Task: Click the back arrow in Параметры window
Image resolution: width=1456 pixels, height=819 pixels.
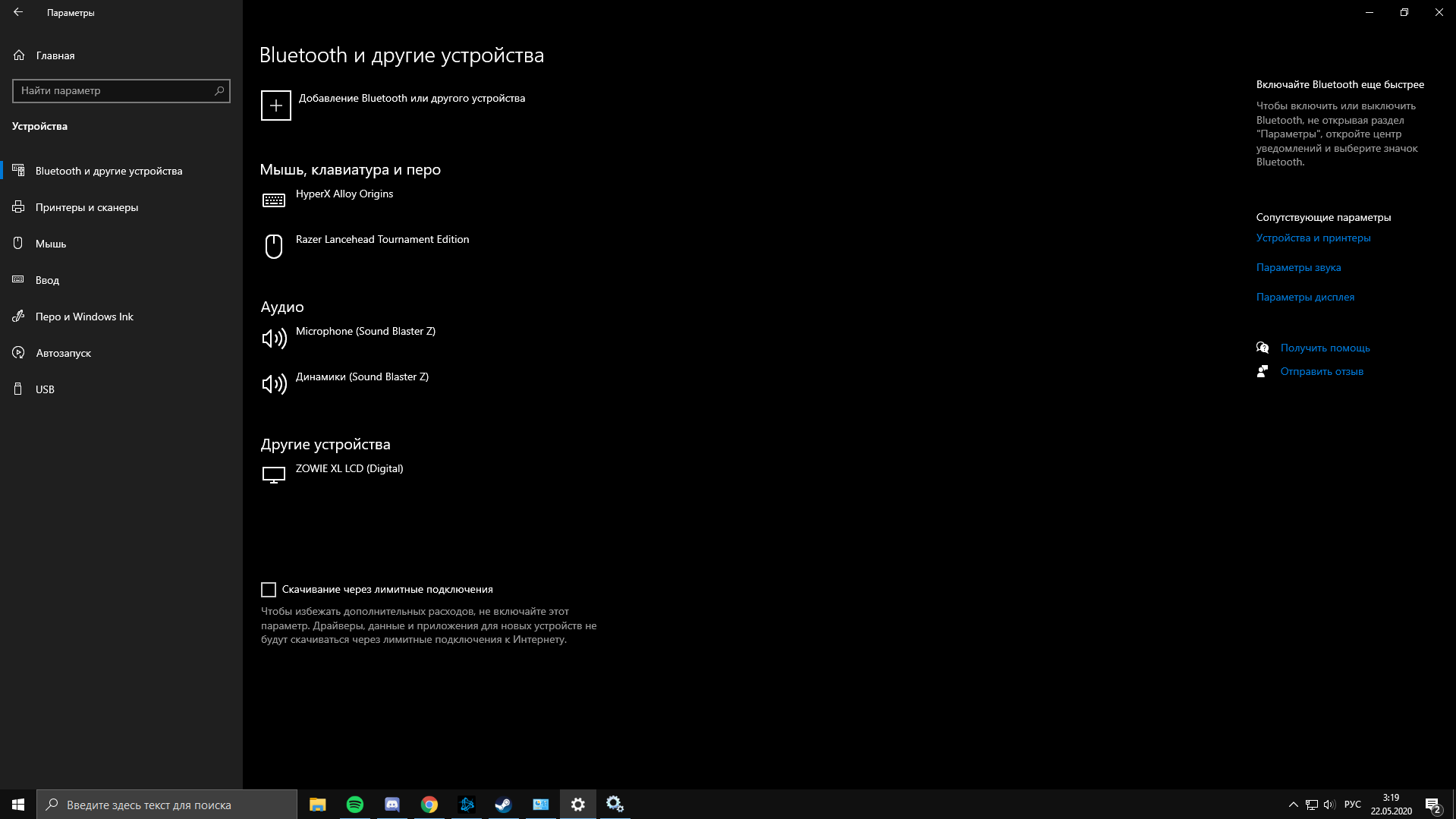Action: pos(18,12)
